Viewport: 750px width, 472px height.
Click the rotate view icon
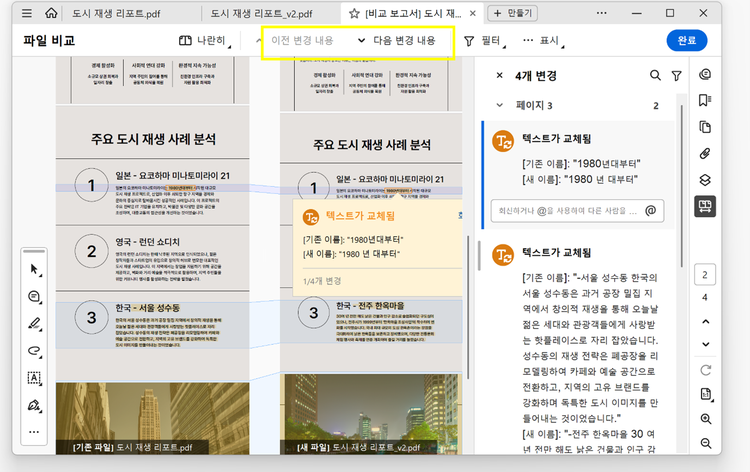(706, 370)
